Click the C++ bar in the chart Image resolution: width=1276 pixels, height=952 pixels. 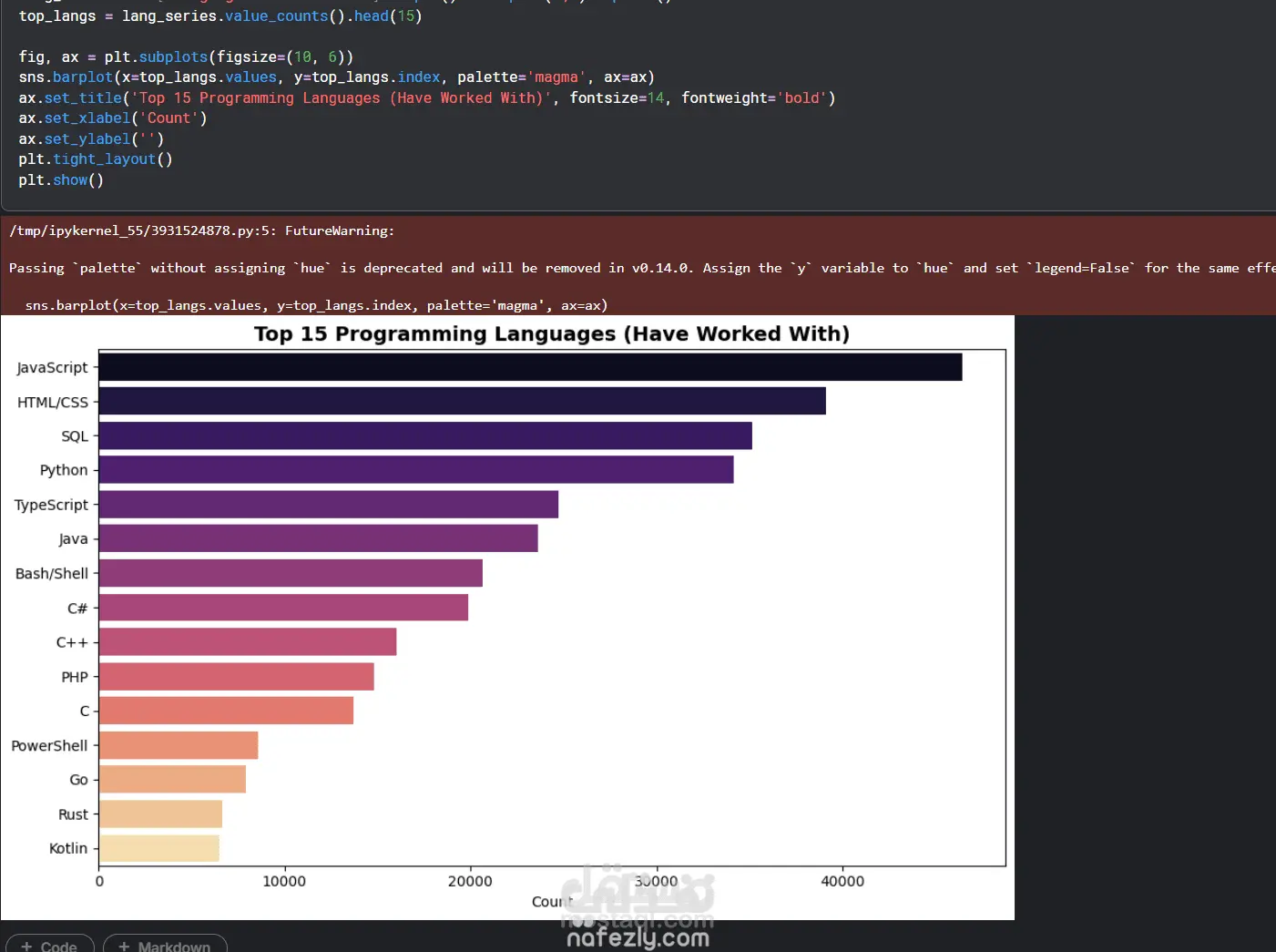click(x=248, y=641)
